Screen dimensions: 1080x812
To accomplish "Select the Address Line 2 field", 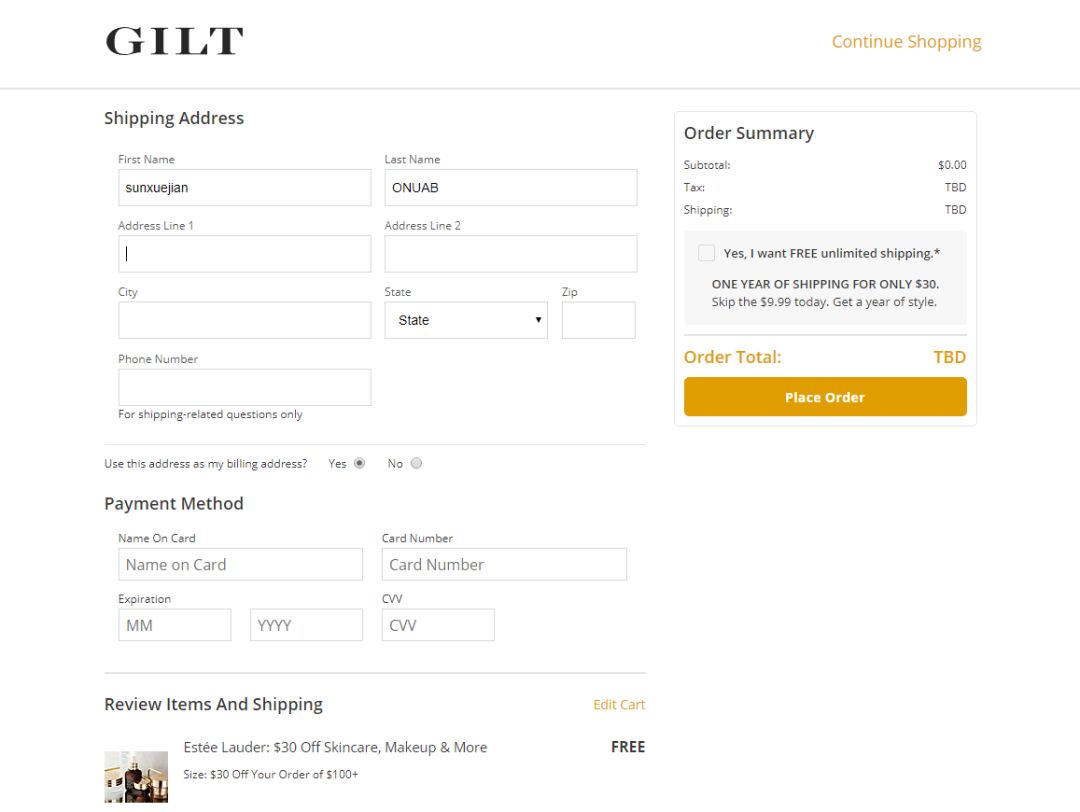I will 510,254.
